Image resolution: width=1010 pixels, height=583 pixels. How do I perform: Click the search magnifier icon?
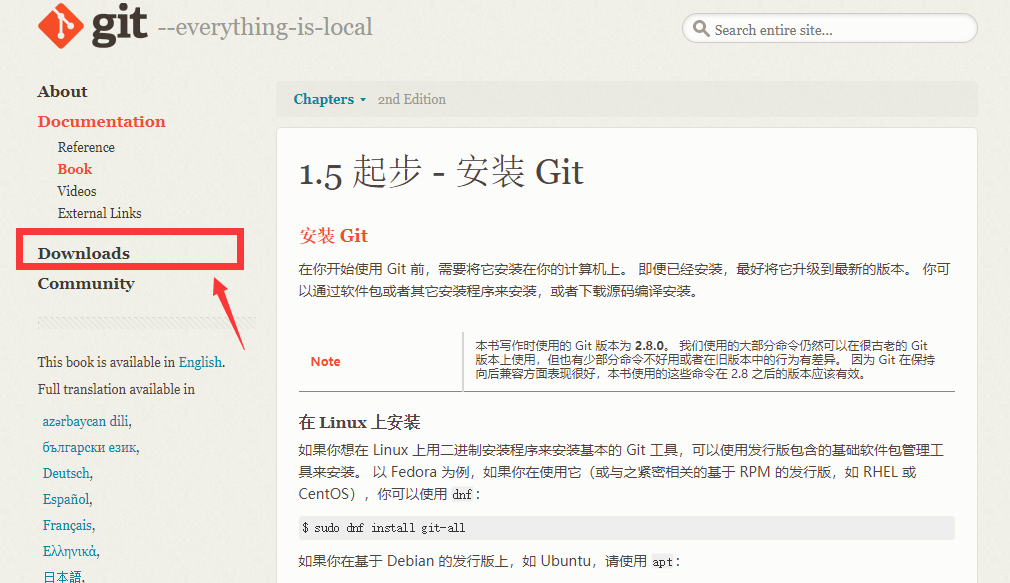click(701, 28)
